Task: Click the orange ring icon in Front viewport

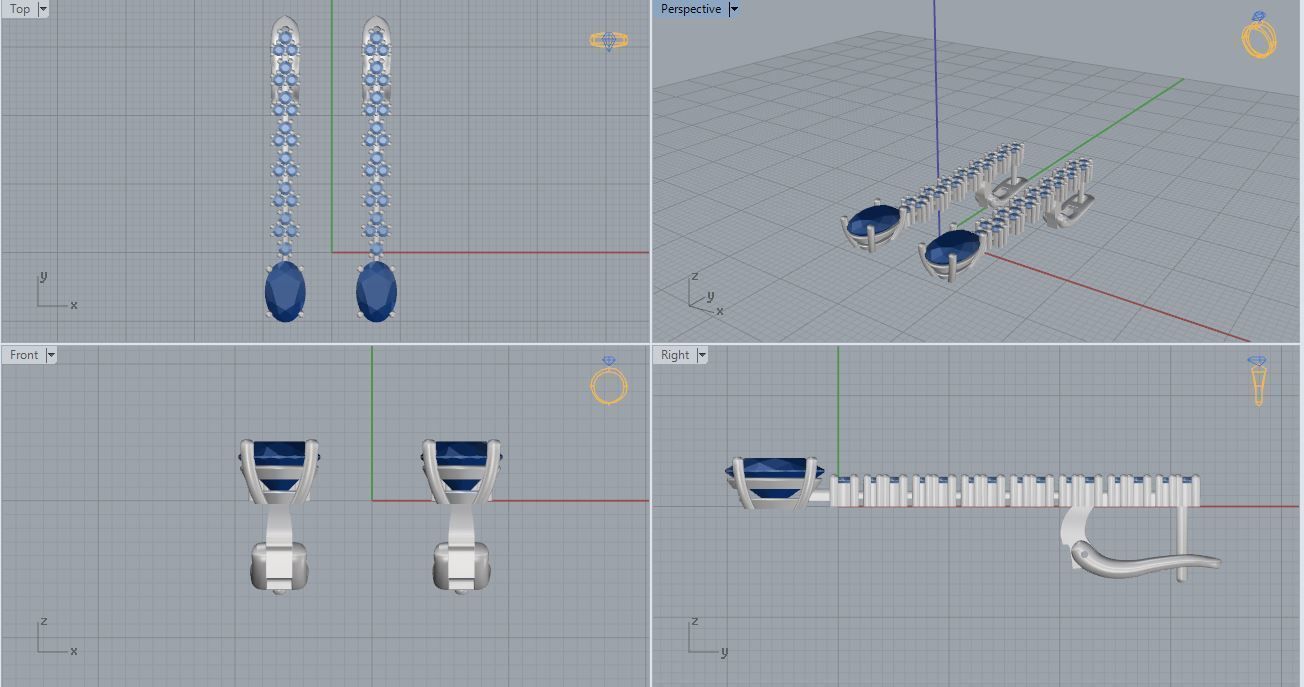Action: pos(609,380)
